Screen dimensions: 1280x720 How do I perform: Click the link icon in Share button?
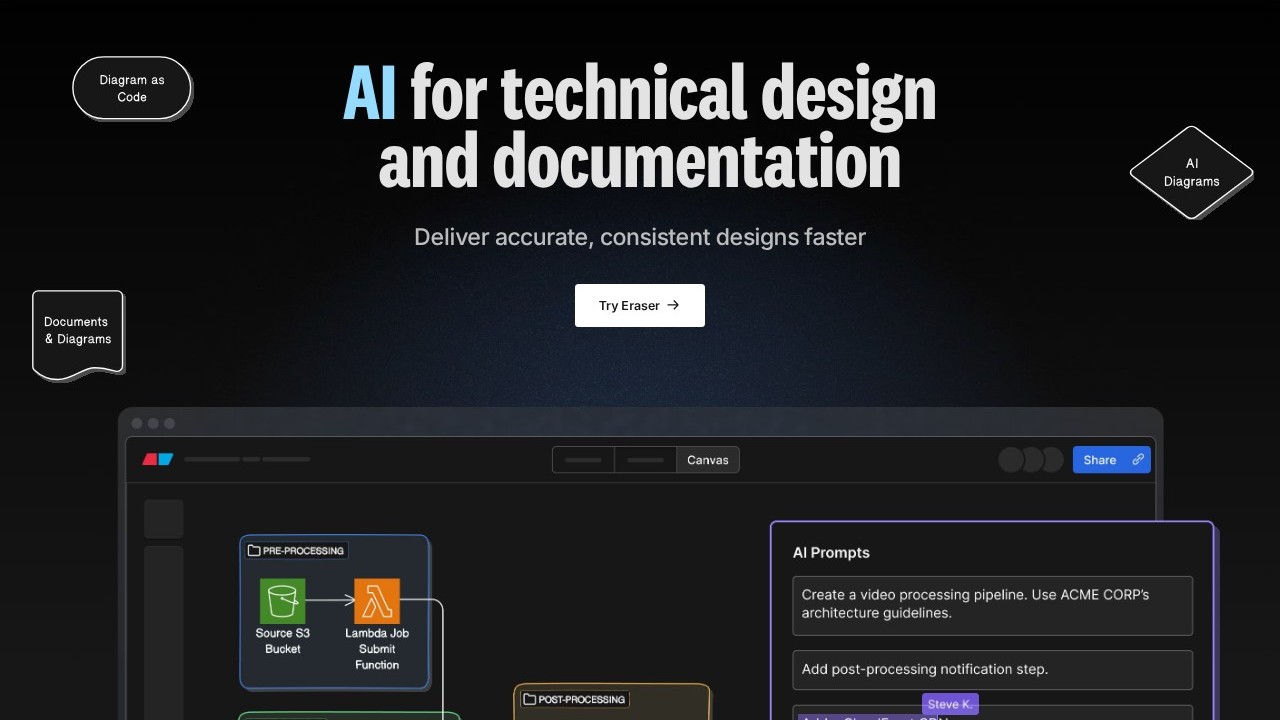tap(1138, 460)
